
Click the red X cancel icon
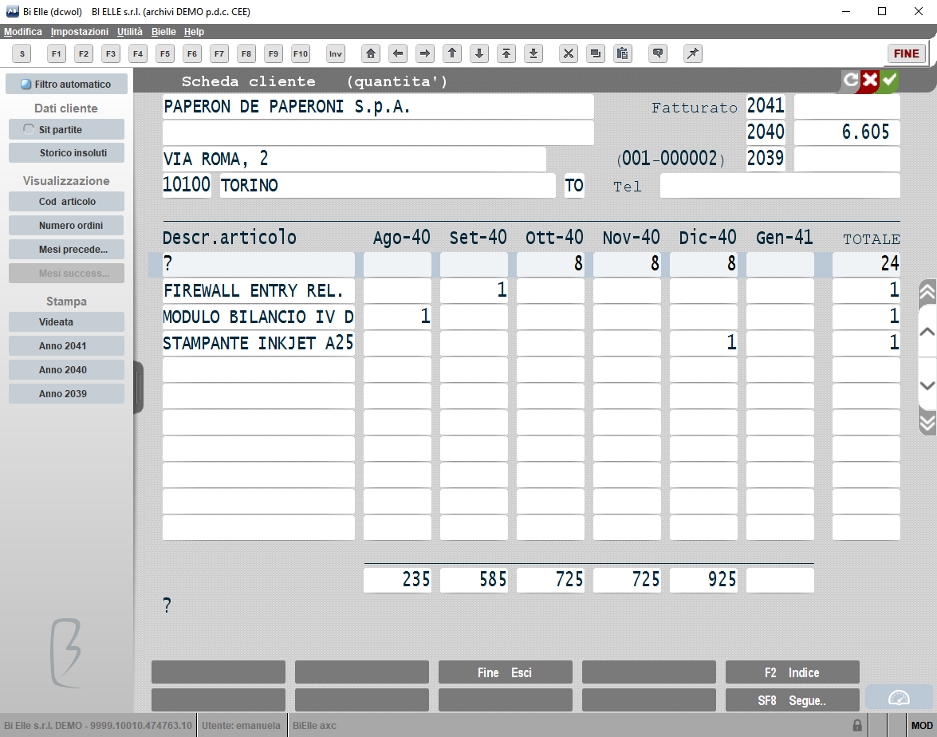point(870,80)
